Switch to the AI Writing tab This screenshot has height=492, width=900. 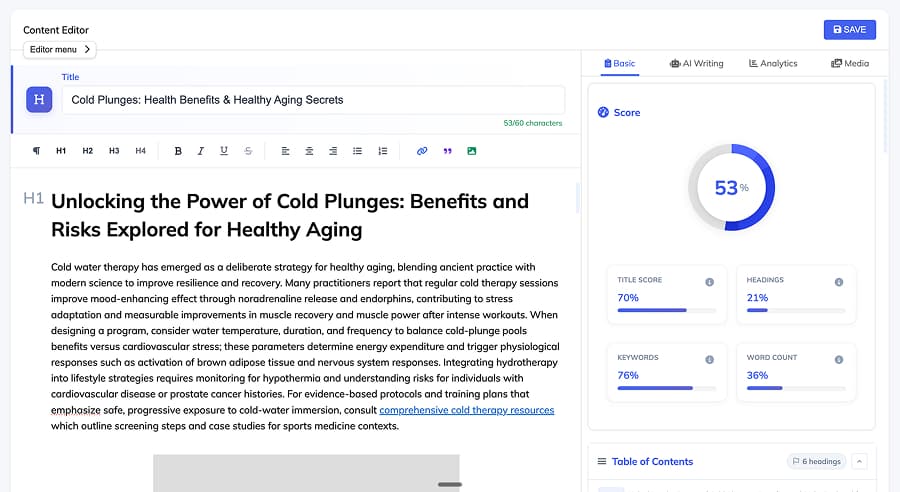pos(697,63)
